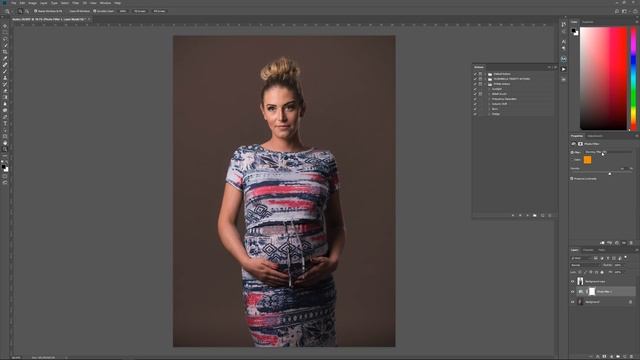Click the Fit Screen button
This screenshot has width=640, height=360.
(x=140, y=11)
